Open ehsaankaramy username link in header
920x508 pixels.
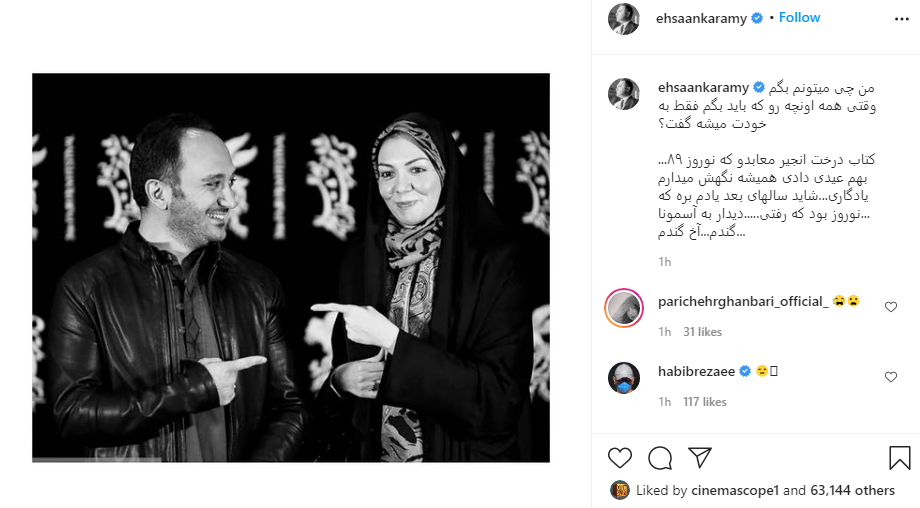pyautogui.click(x=701, y=18)
